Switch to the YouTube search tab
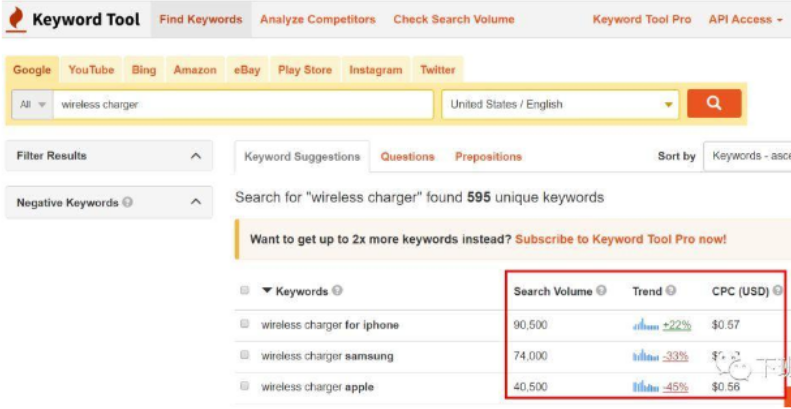 (x=91, y=70)
